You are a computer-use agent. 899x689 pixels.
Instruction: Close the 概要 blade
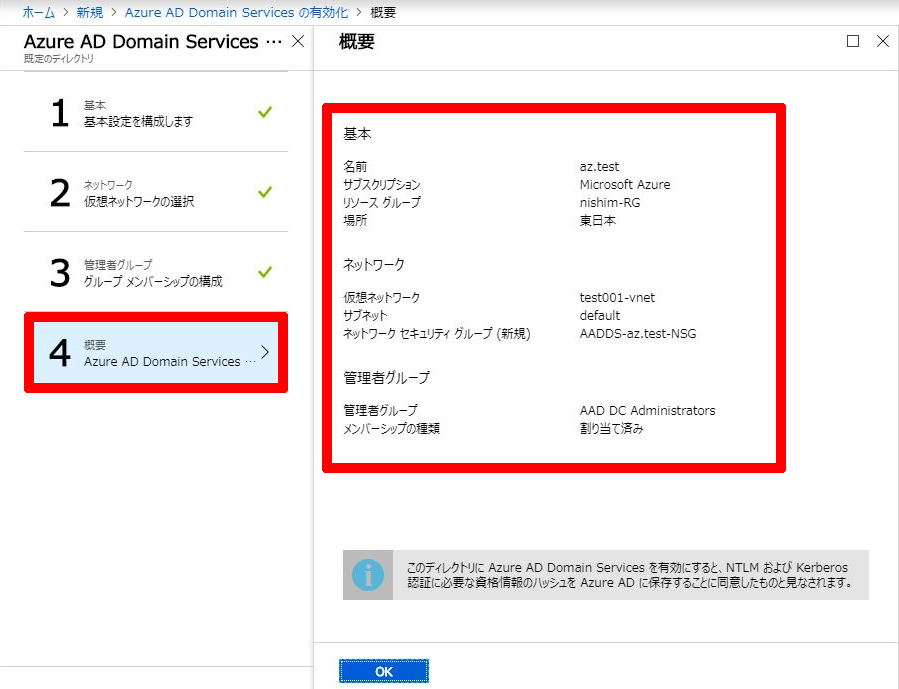[x=883, y=41]
